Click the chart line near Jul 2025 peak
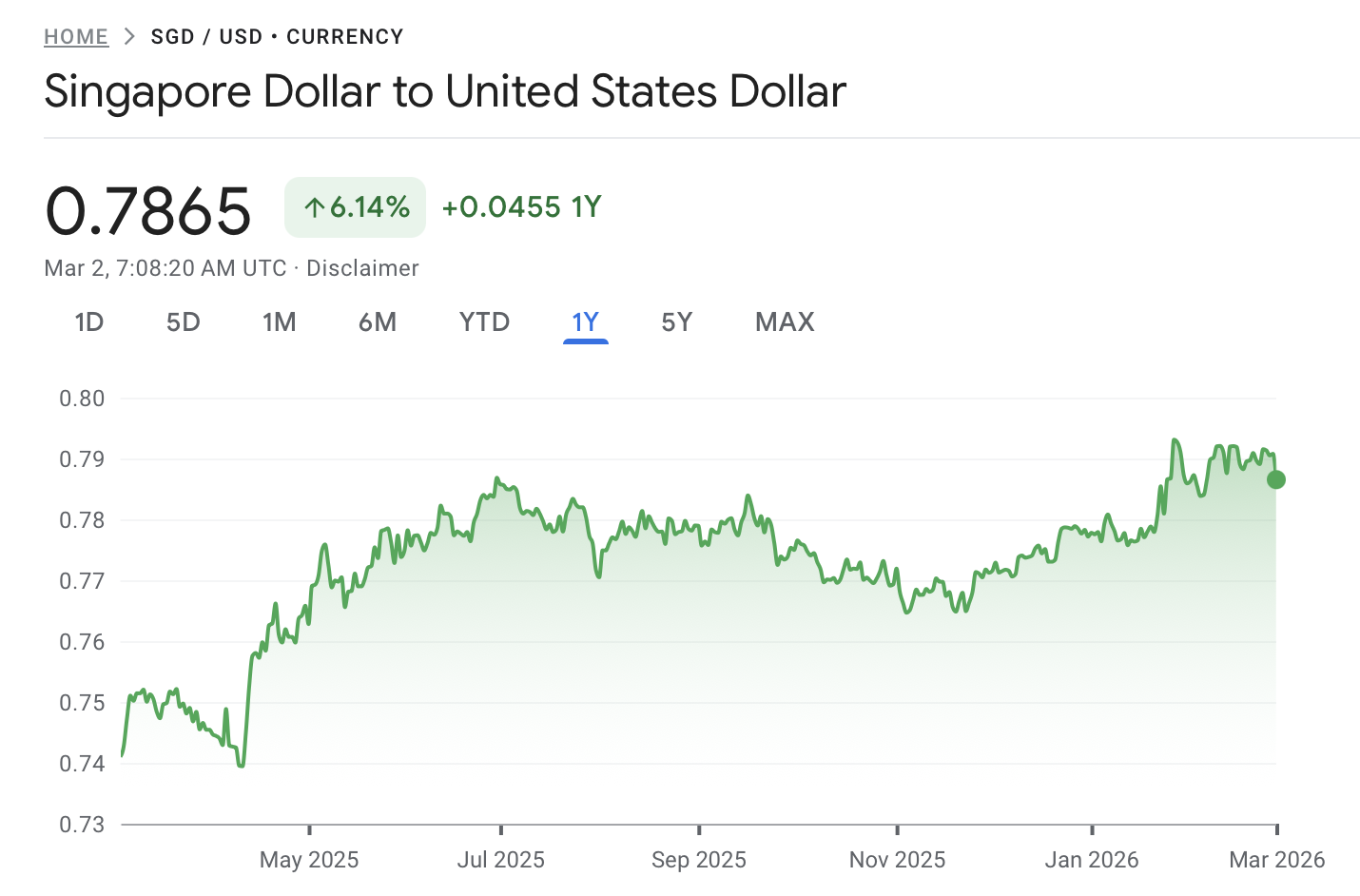 click(x=498, y=477)
